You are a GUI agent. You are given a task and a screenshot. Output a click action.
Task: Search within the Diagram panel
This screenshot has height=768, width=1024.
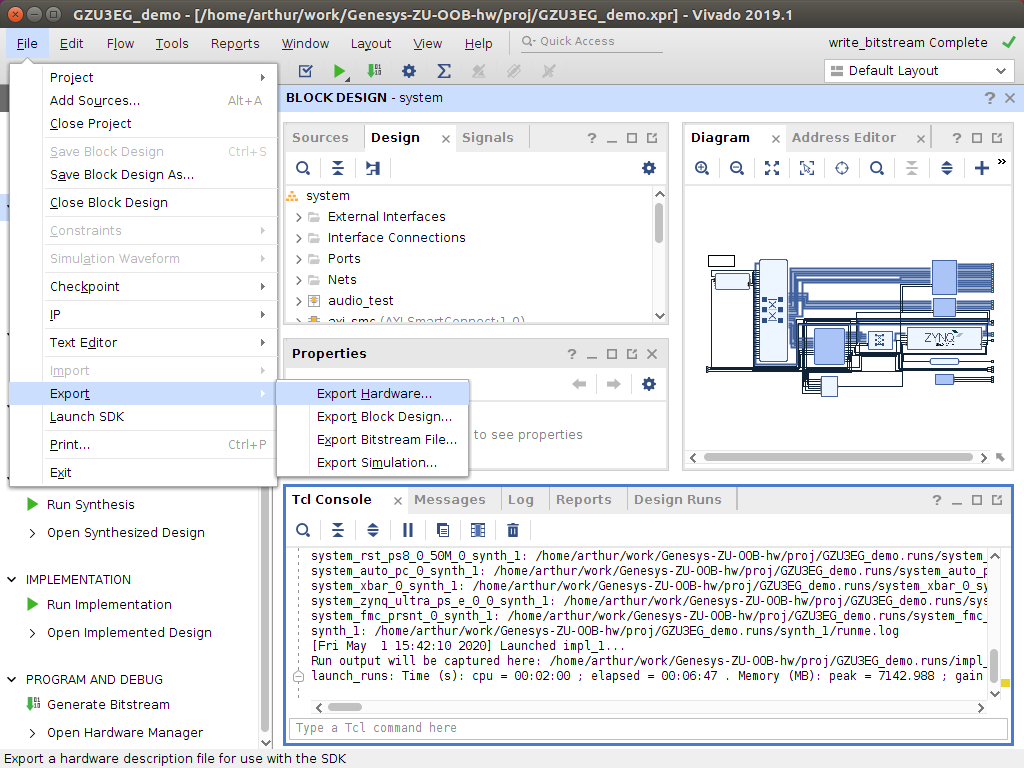[877, 168]
